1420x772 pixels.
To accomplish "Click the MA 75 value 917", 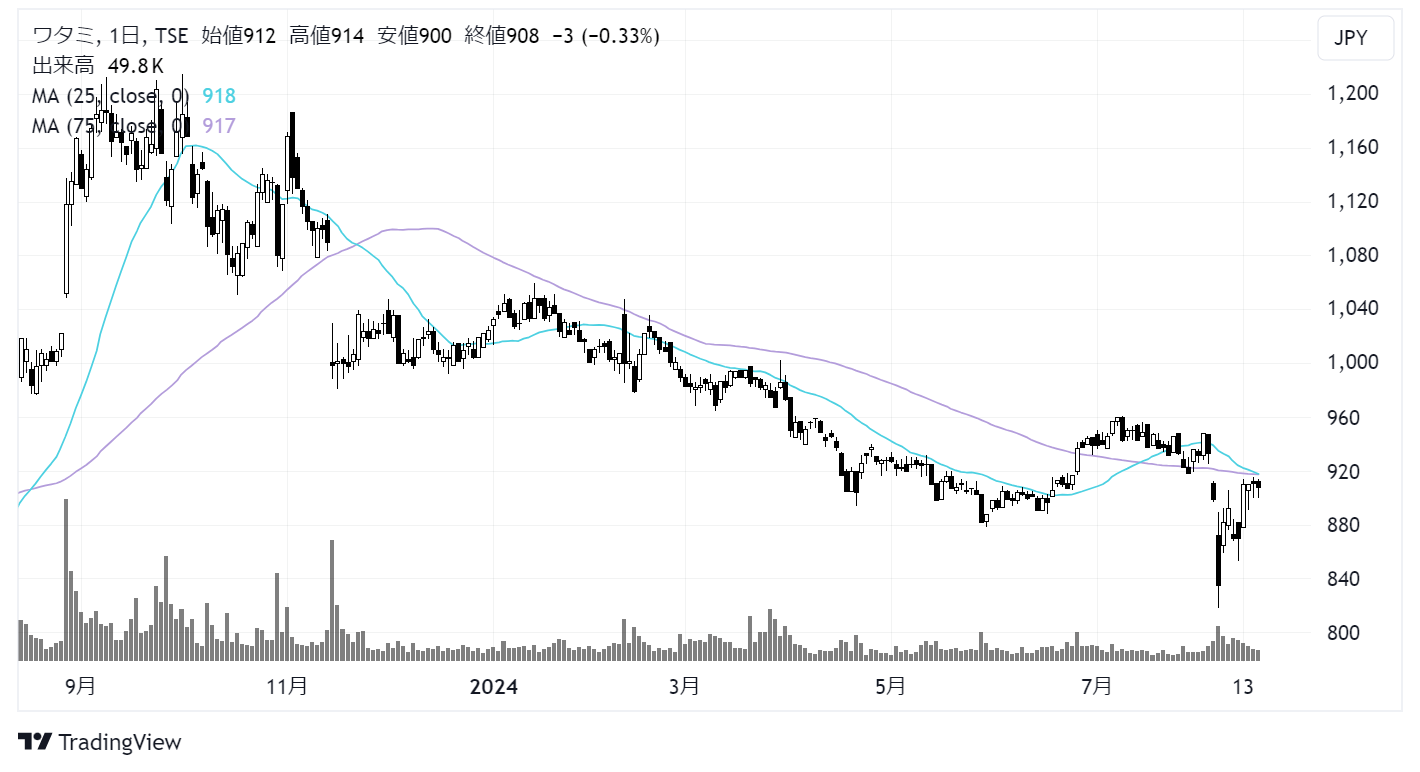I will tap(219, 126).
